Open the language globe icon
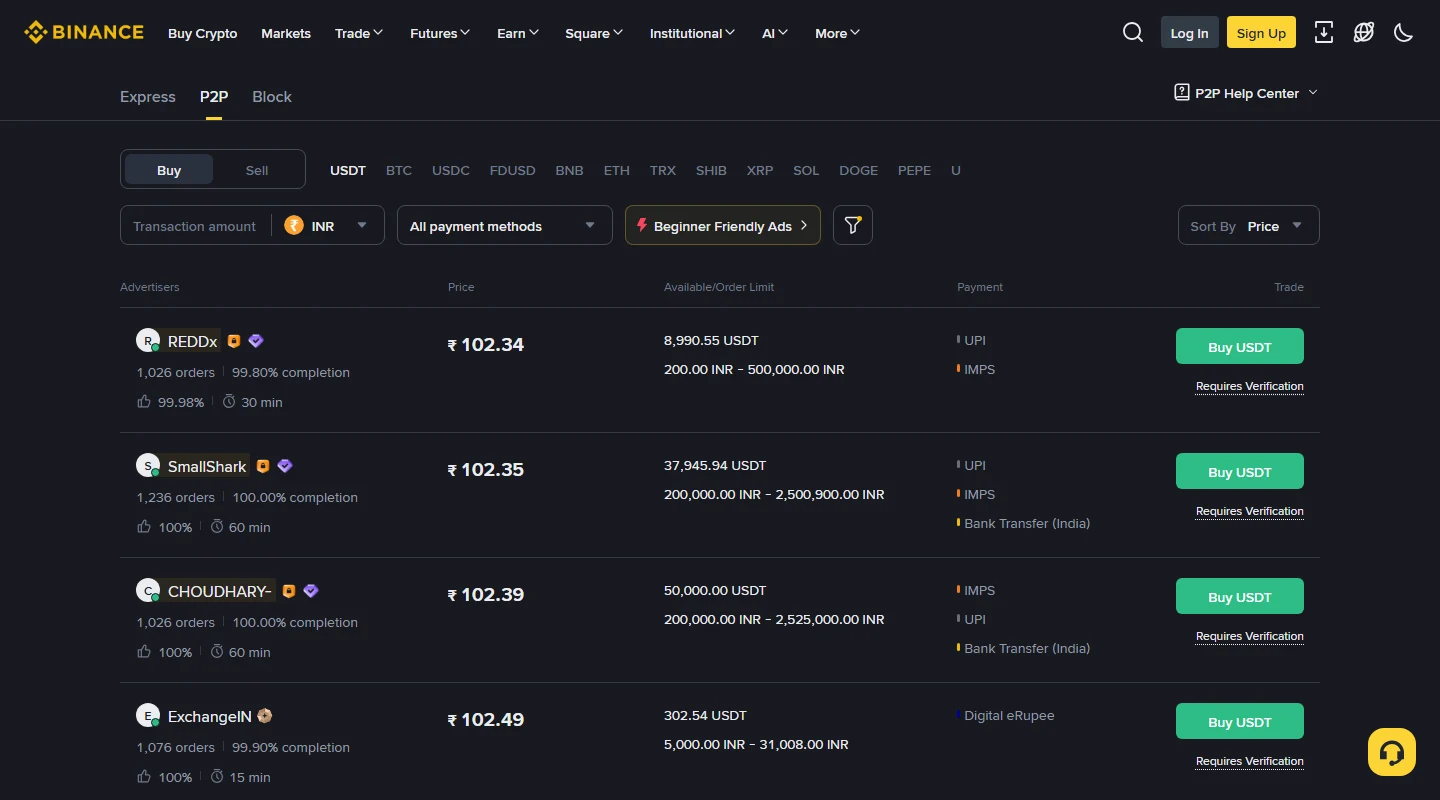 (x=1364, y=32)
